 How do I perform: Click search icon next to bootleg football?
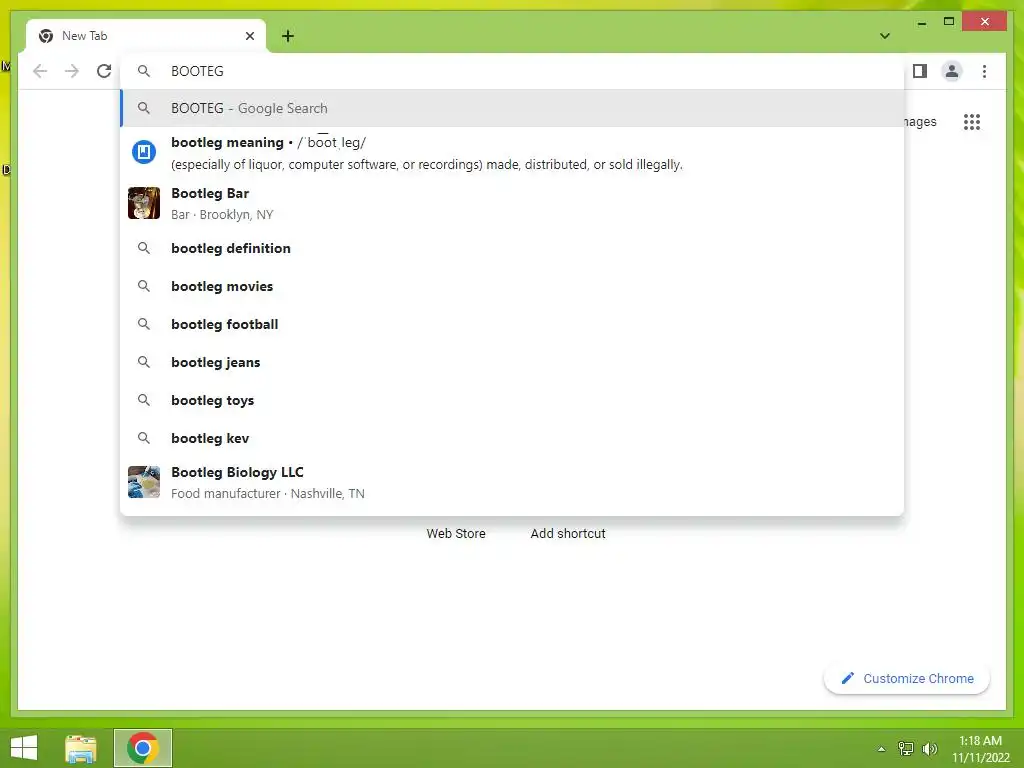point(144,324)
